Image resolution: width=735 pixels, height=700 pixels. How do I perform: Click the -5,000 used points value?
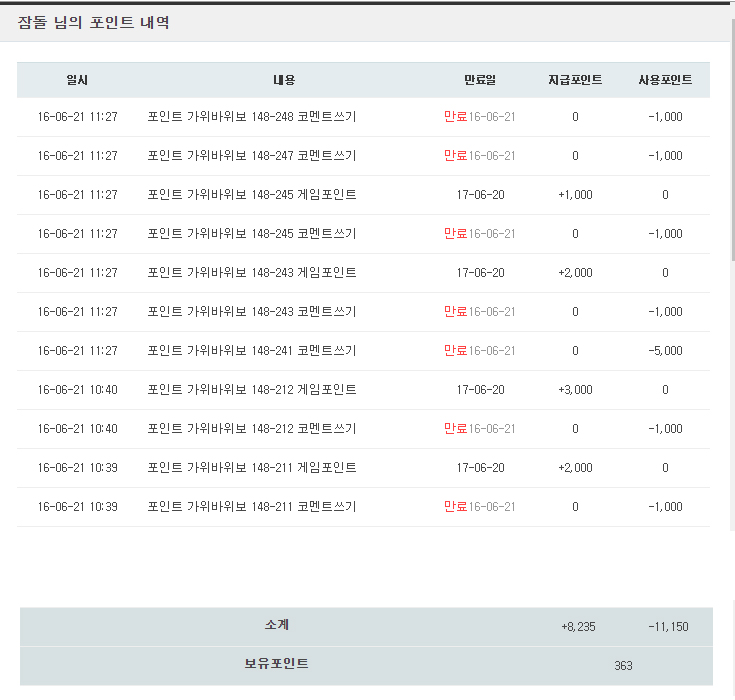click(665, 351)
